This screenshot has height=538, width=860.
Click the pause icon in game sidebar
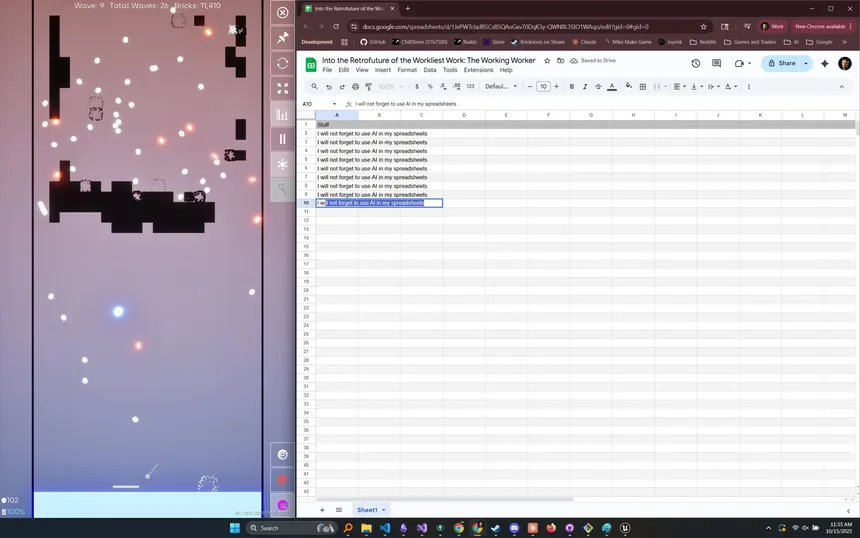[x=283, y=139]
